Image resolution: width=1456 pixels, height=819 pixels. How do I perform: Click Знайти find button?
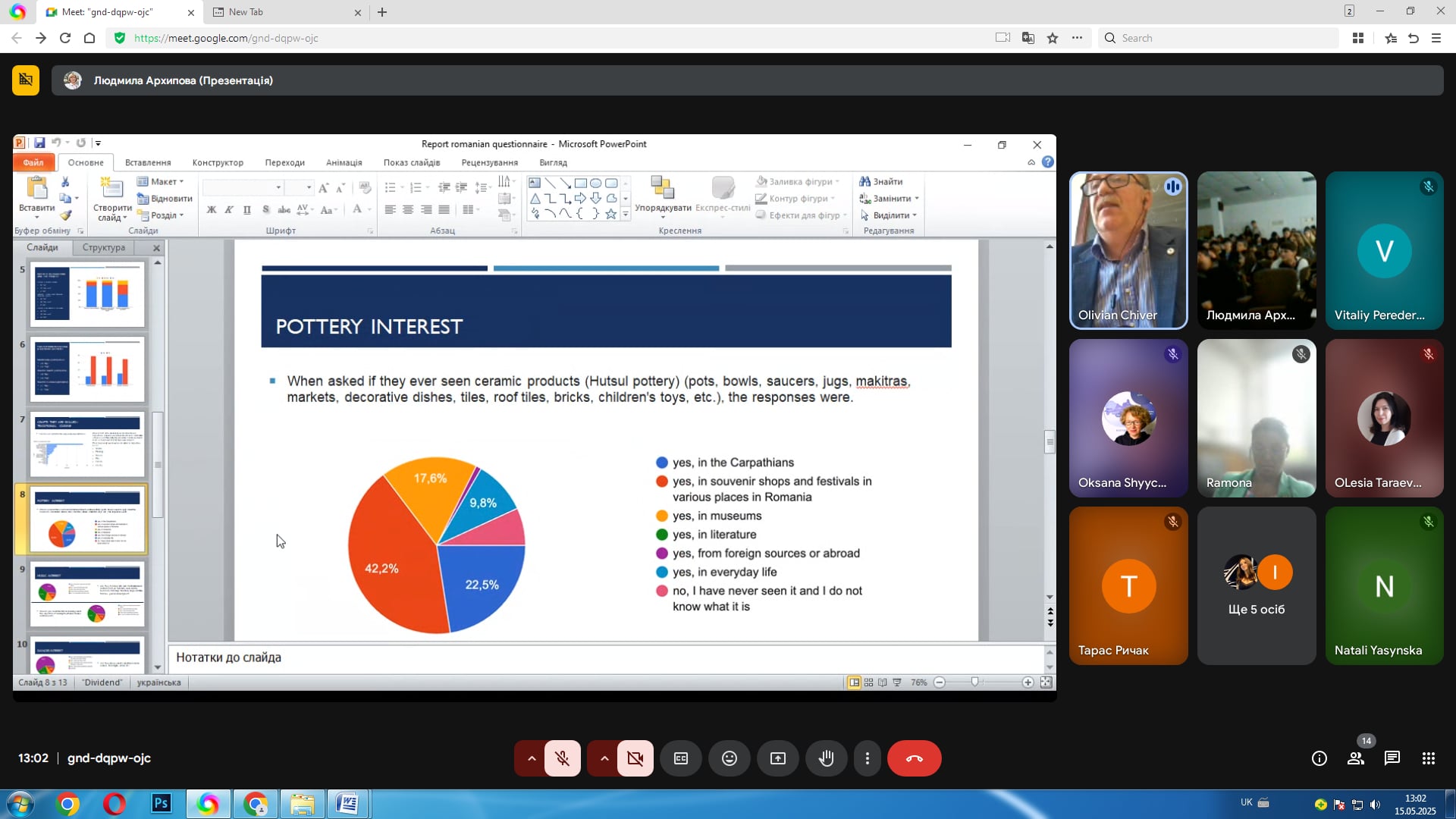[881, 181]
